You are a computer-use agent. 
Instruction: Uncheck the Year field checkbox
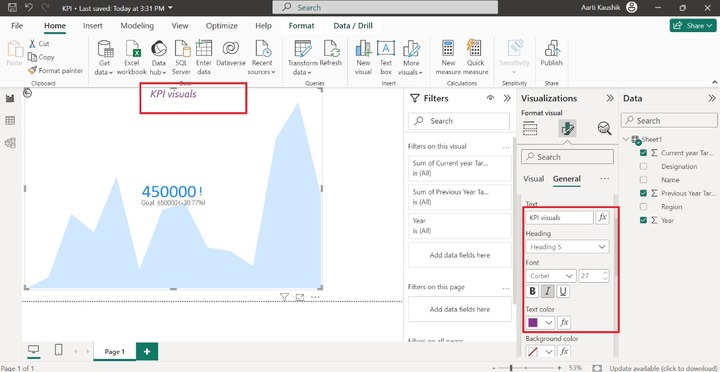pyautogui.click(x=643, y=220)
